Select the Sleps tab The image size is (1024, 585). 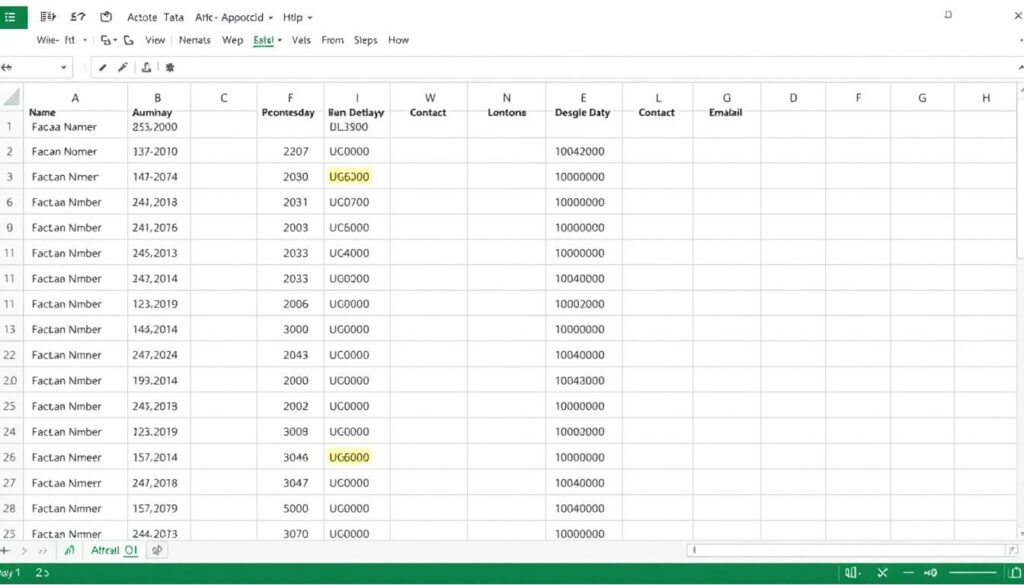(366, 40)
